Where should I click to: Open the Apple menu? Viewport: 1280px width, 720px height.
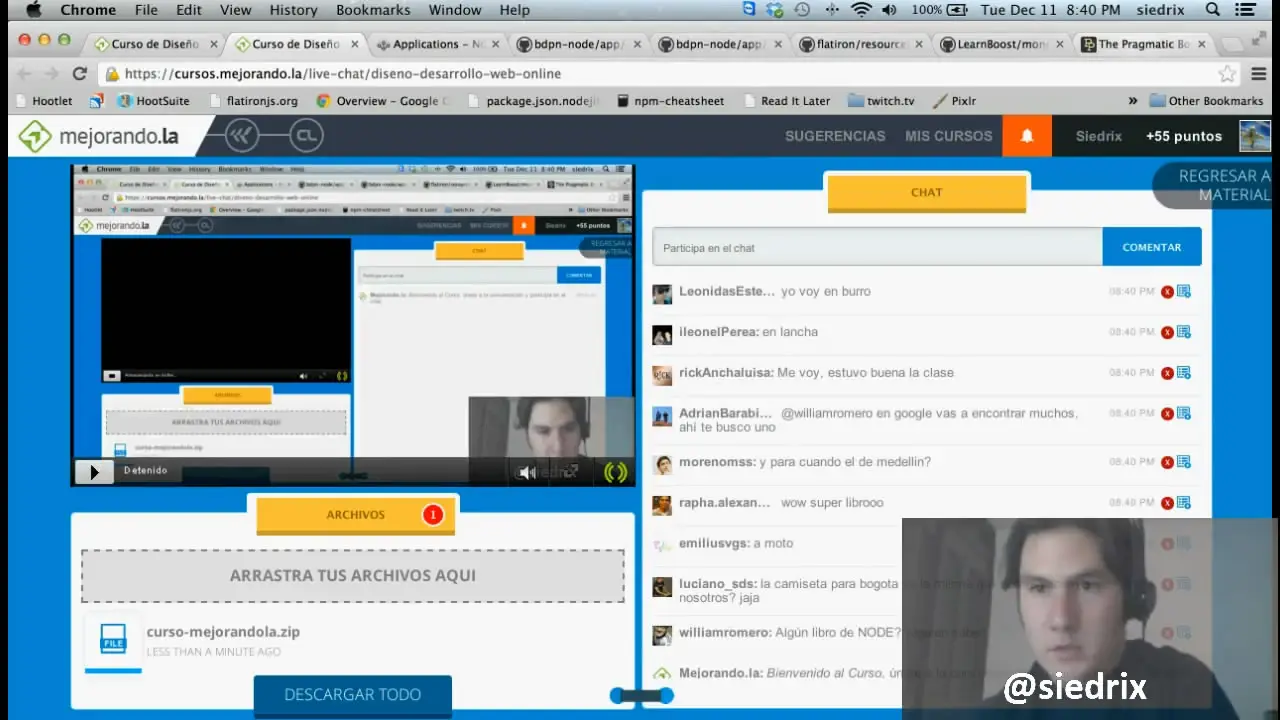(x=33, y=10)
